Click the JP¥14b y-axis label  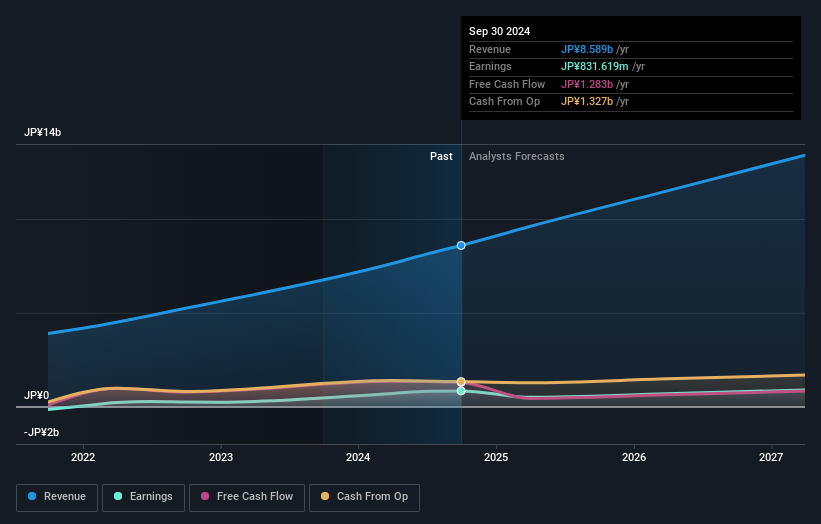42,132
